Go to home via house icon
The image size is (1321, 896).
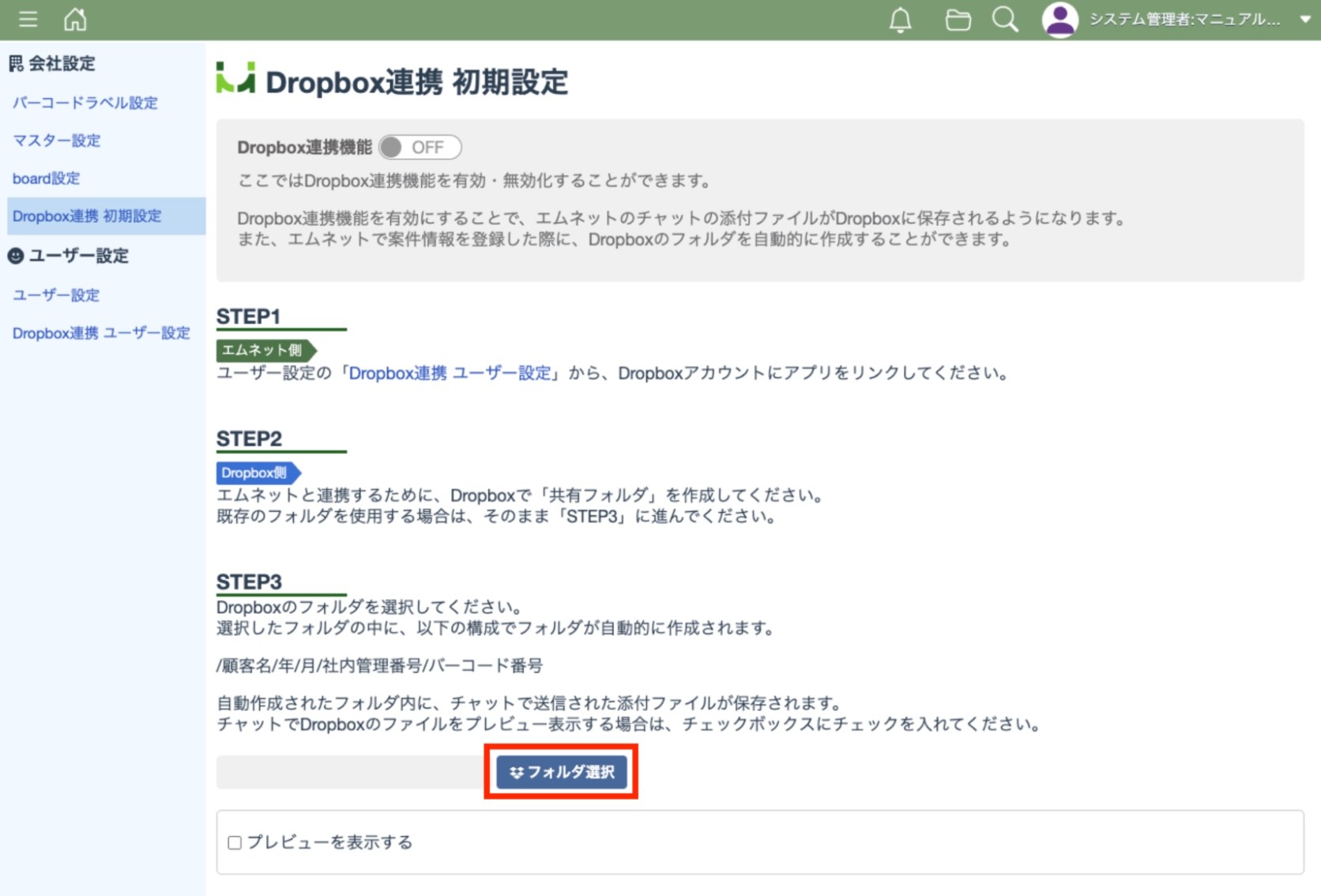pyautogui.click(x=75, y=19)
